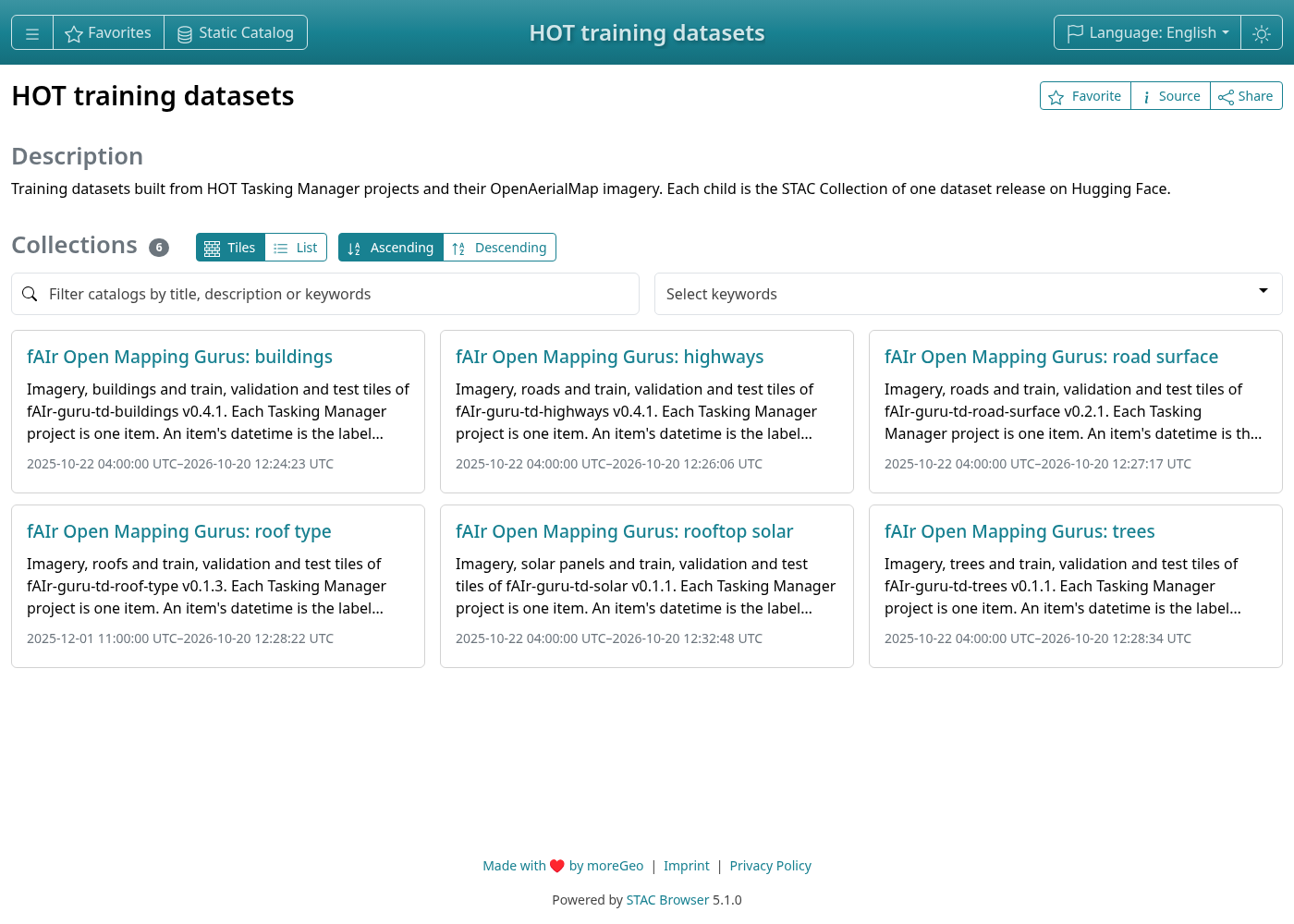Screen dimensions: 1294x924
Task: Sort collections Ascending
Action: 391,248
